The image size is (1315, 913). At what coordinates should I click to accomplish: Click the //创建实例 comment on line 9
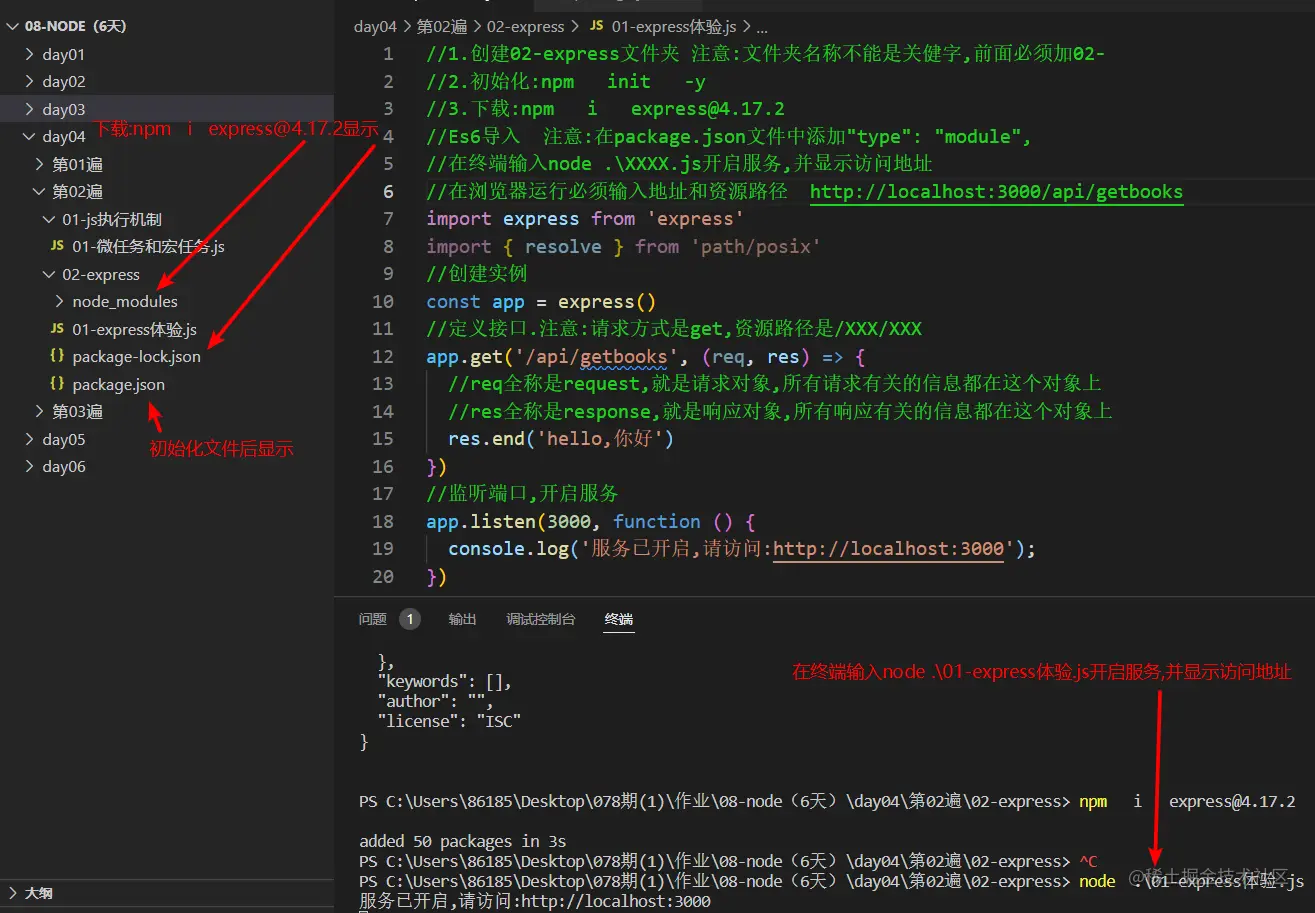(x=477, y=274)
